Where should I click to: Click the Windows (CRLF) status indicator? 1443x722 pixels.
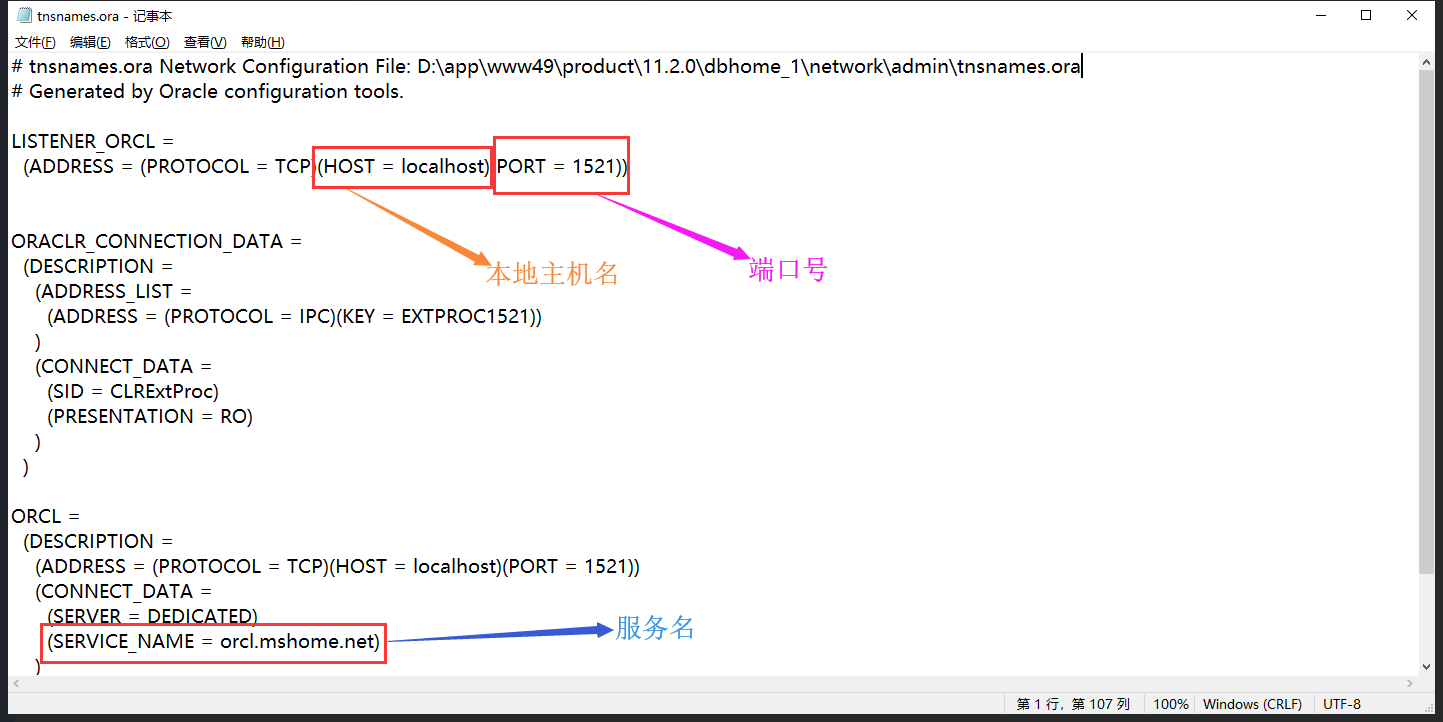1253,703
